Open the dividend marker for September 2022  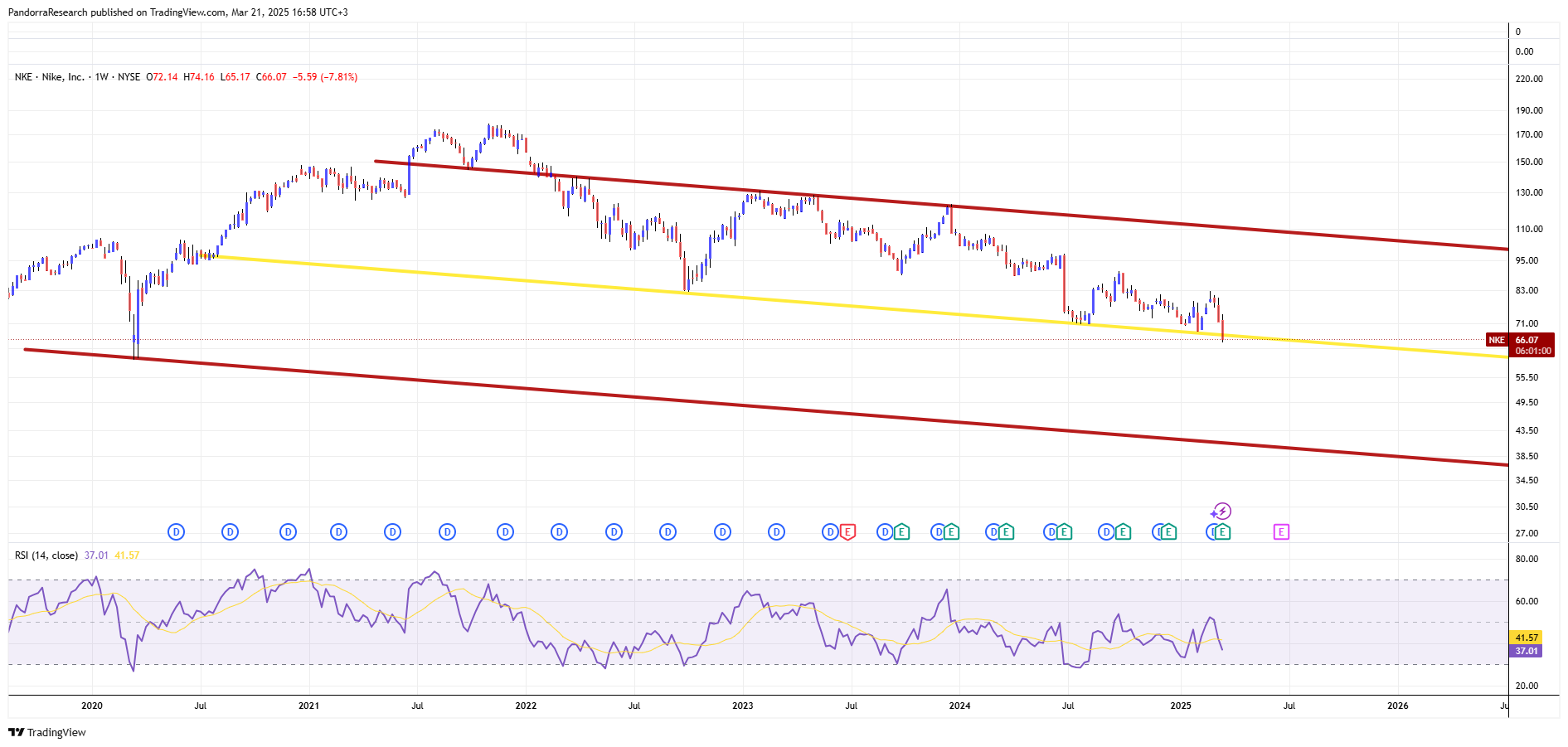click(x=667, y=531)
